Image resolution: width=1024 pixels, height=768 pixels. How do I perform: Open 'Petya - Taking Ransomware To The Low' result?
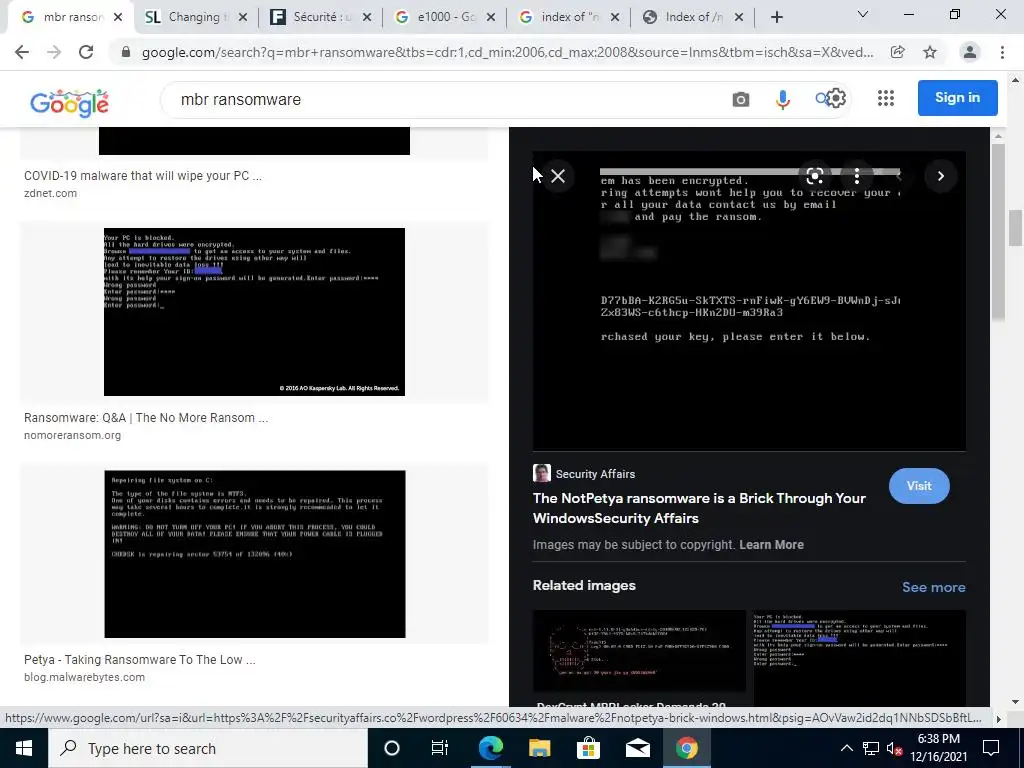pyautogui.click(x=139, y=660)
